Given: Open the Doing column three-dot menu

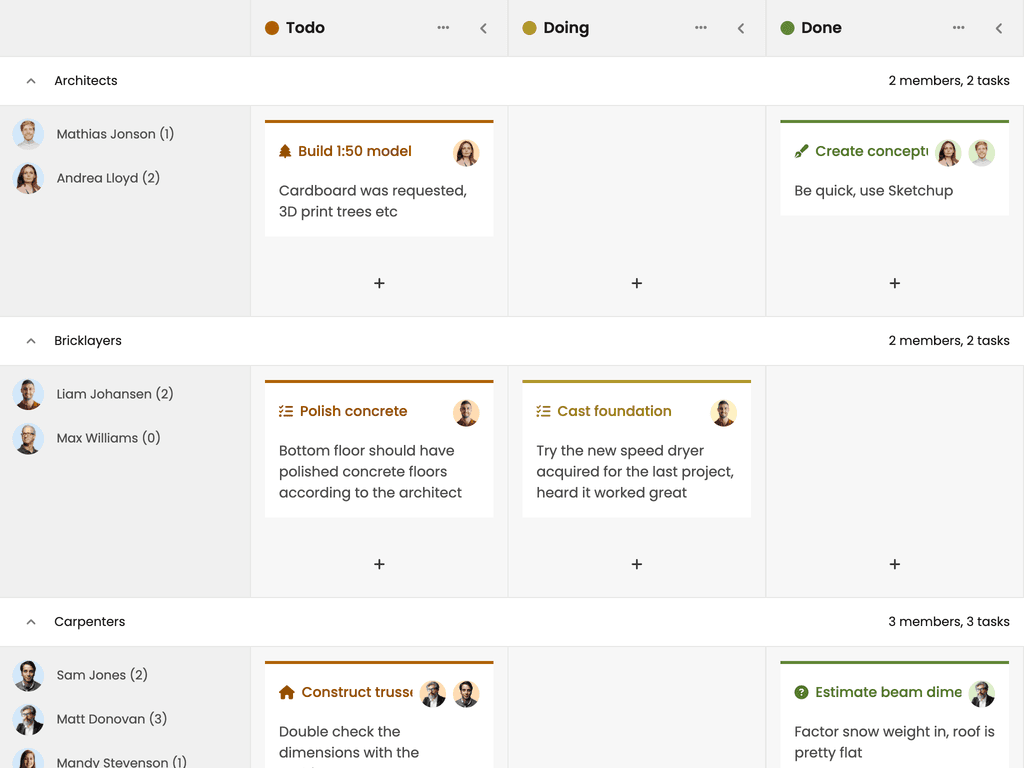Looking at the screenshot, I should [x=701, y=27].
